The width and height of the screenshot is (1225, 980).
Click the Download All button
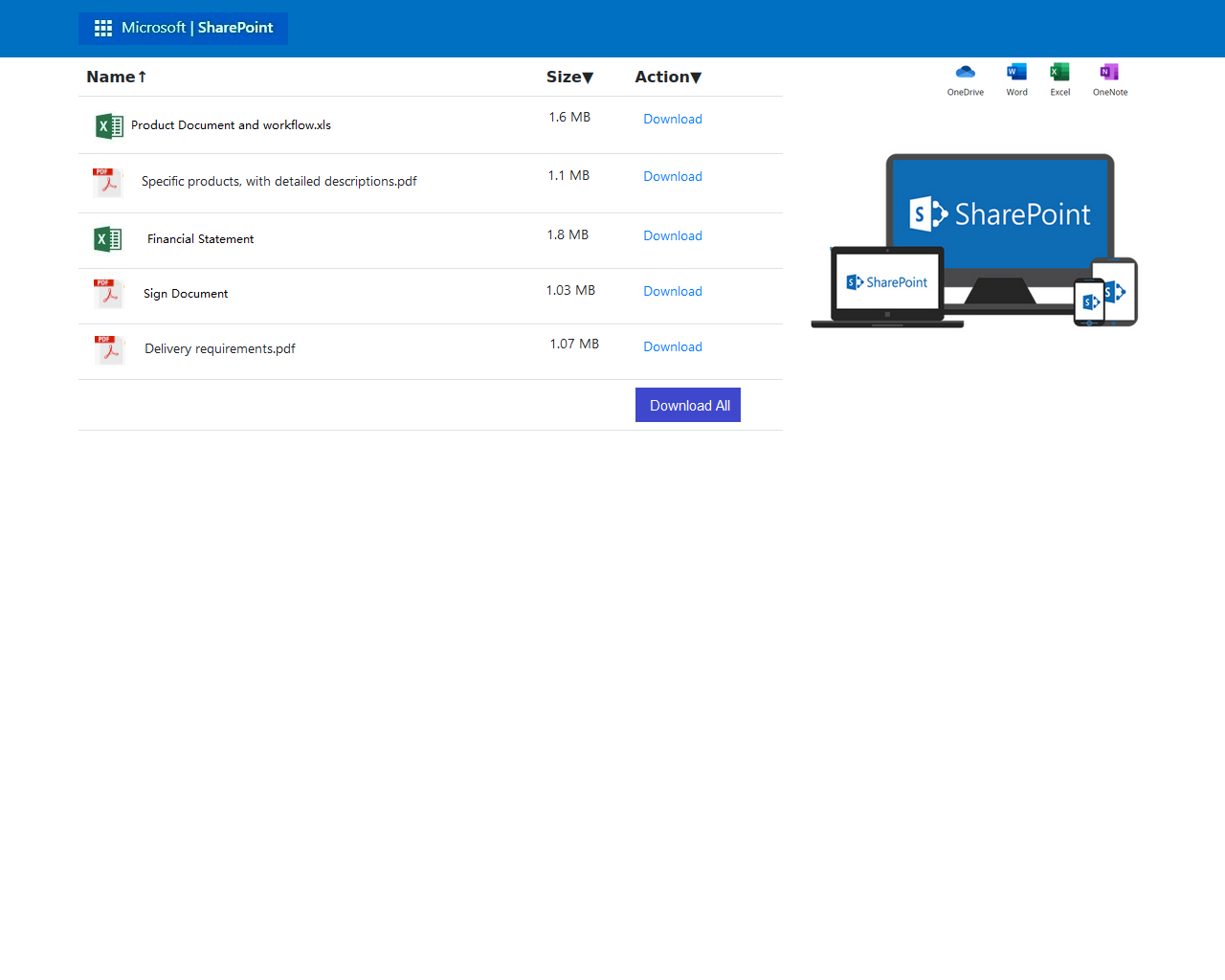click(x=688, y=405)
